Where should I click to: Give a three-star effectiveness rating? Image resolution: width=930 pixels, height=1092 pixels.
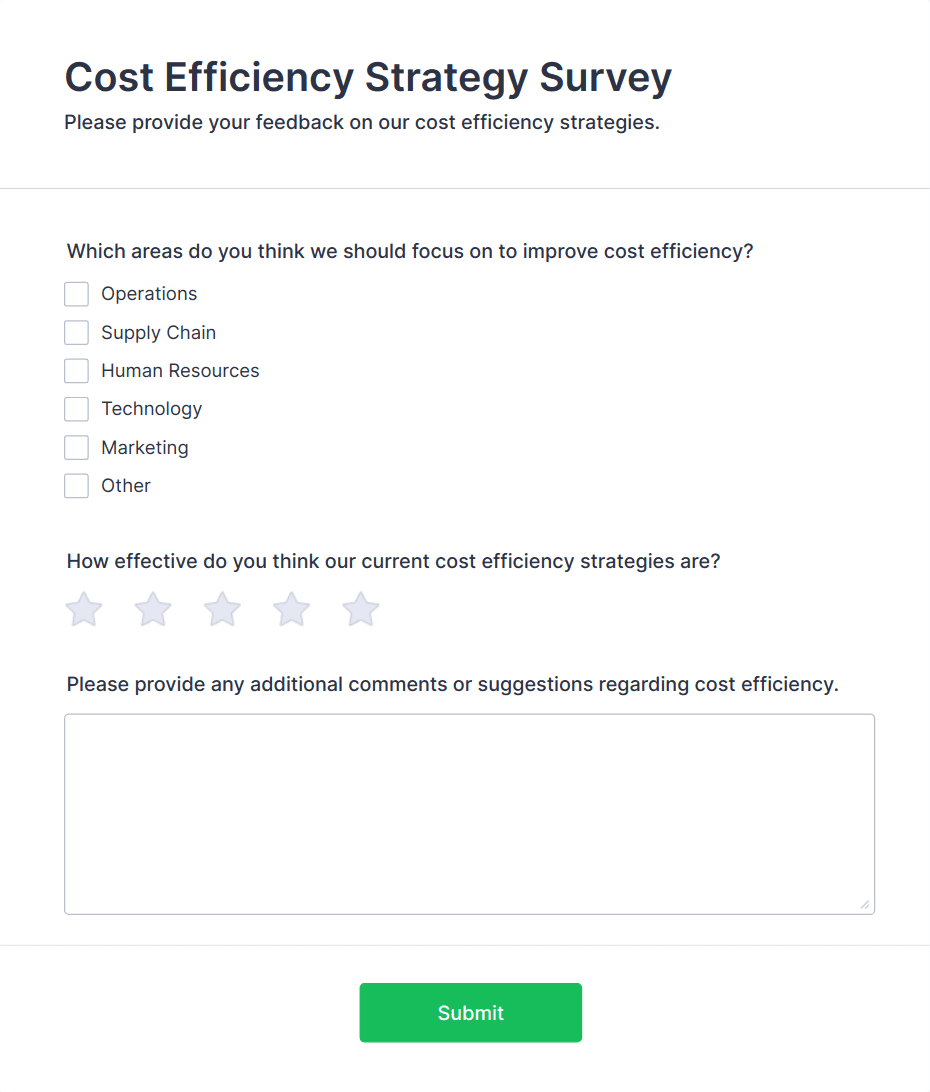coord(222,609)
